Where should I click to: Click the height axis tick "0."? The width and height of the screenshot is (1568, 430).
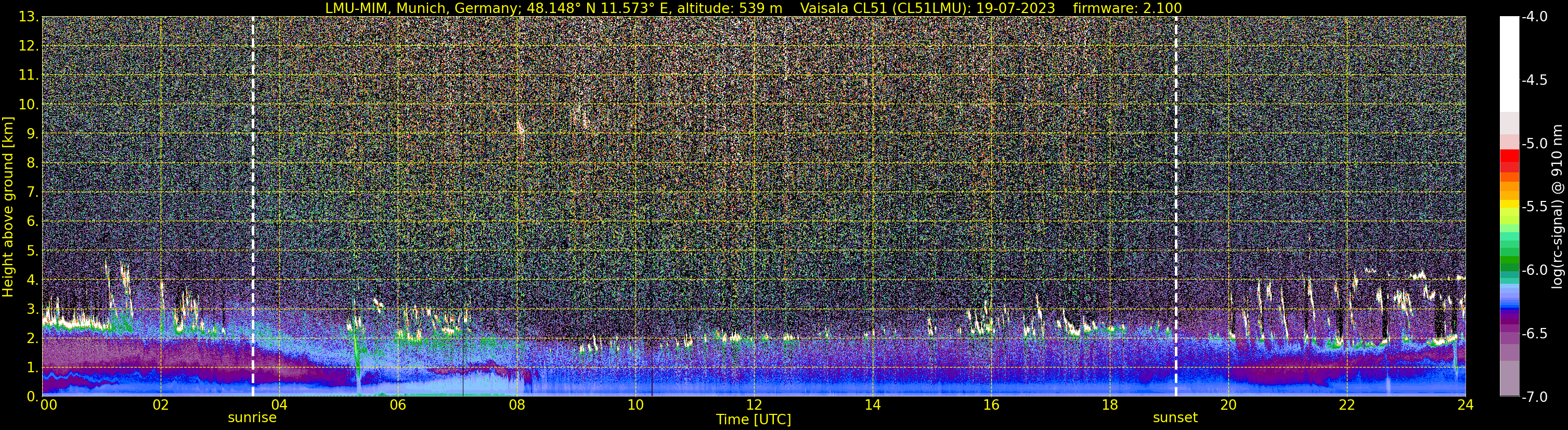(x=32, y=397)
